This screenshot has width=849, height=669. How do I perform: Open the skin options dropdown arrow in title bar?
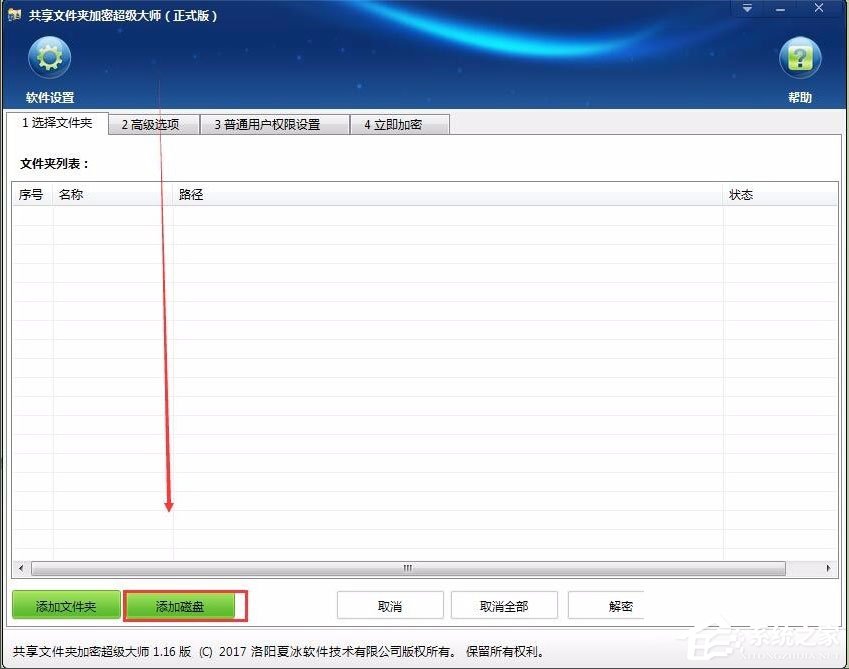click(746, 9)
